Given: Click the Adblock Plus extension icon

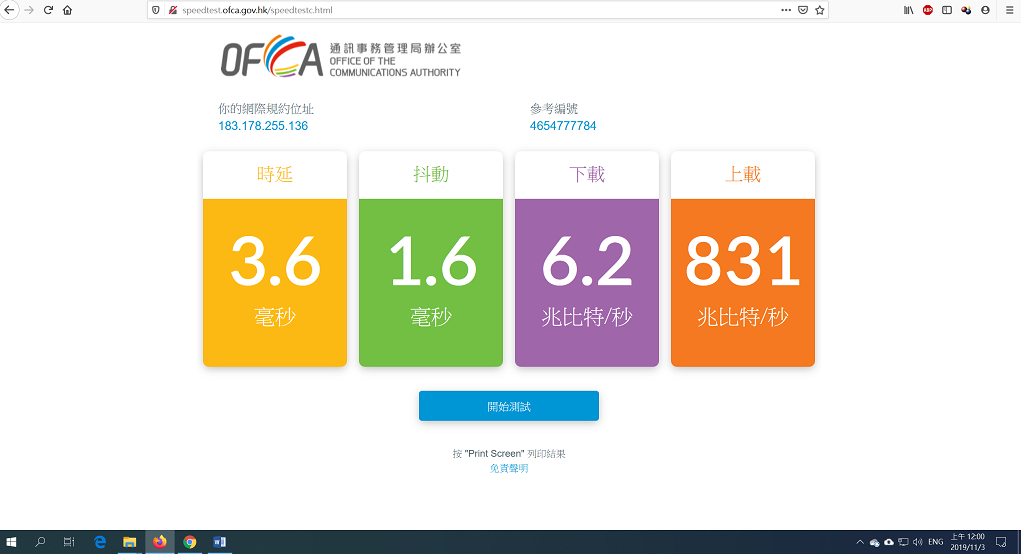Looking at the screenshot, I should pyautogui.click(x=928, y=10).
